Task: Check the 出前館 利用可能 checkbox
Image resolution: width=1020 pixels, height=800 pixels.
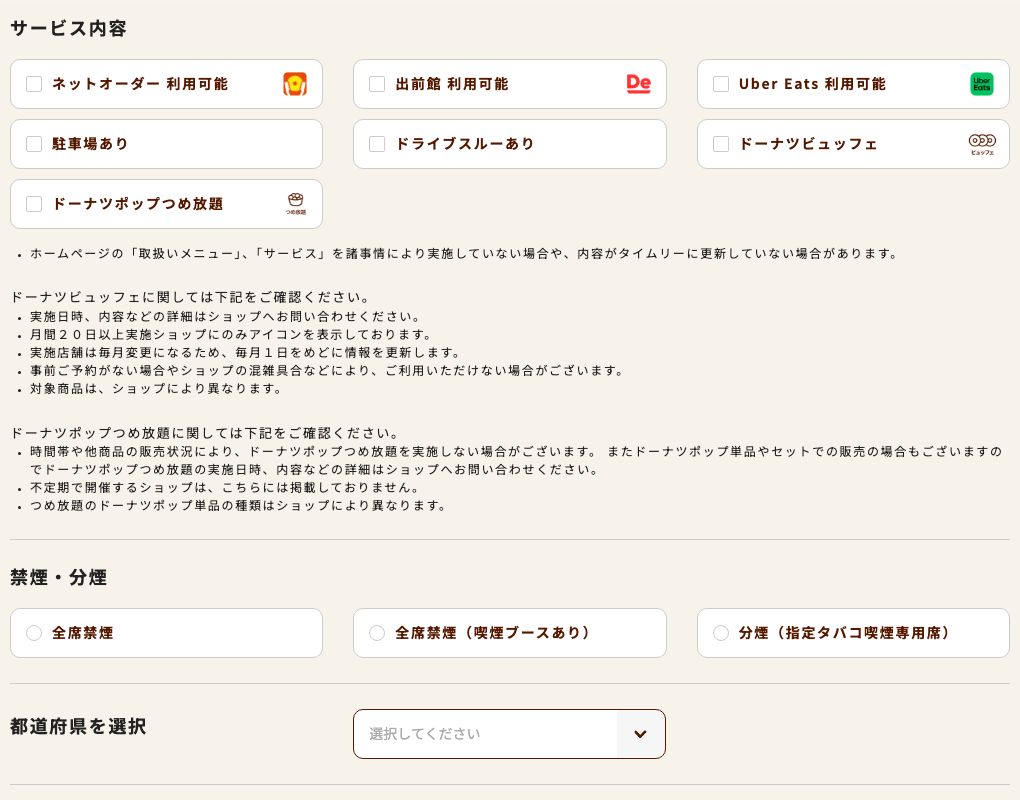Action: pos(377,84)
